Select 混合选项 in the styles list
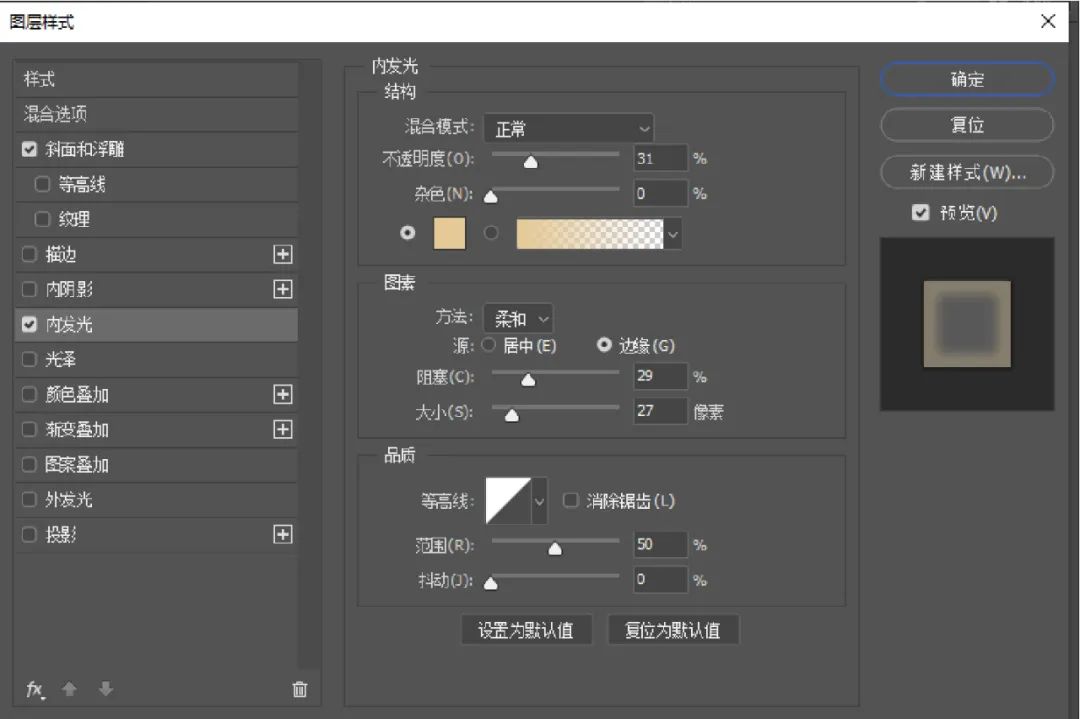This screenshot has height=719, width=1080. click(x=56, y=115)
